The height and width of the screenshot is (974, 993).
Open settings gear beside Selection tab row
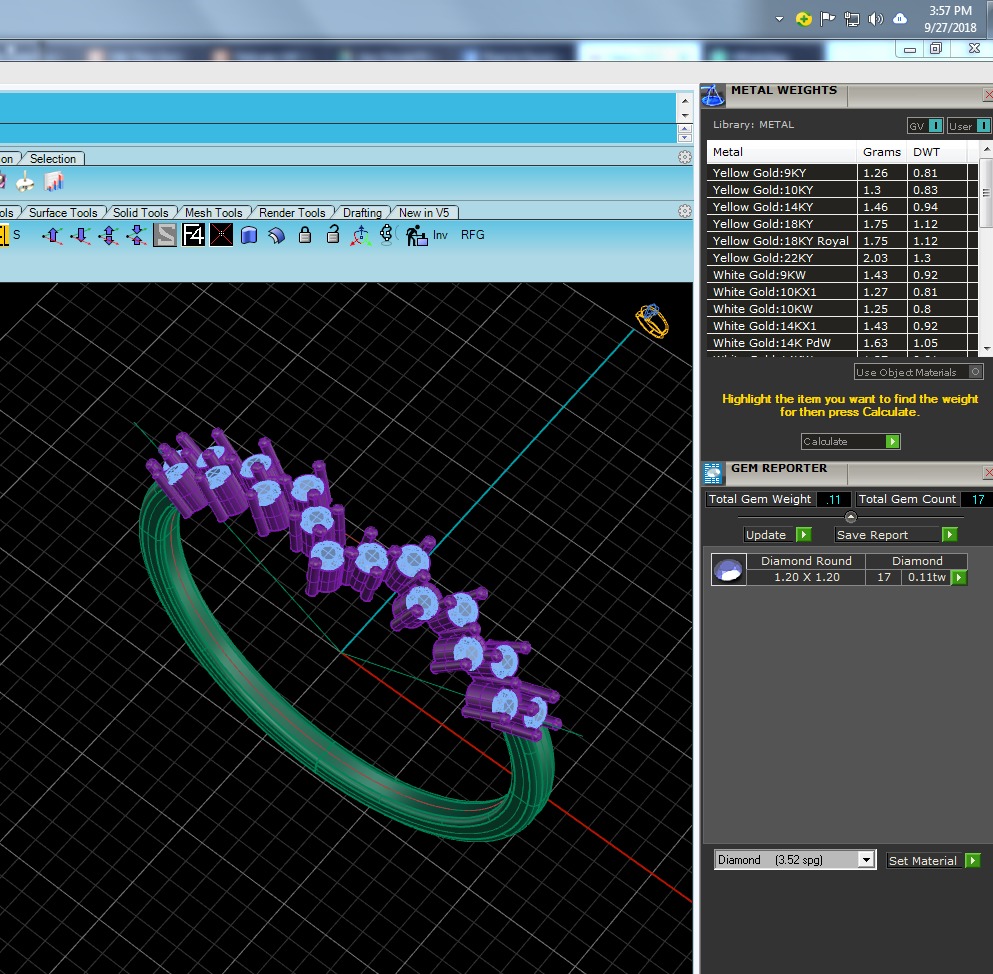coord(685,157)
